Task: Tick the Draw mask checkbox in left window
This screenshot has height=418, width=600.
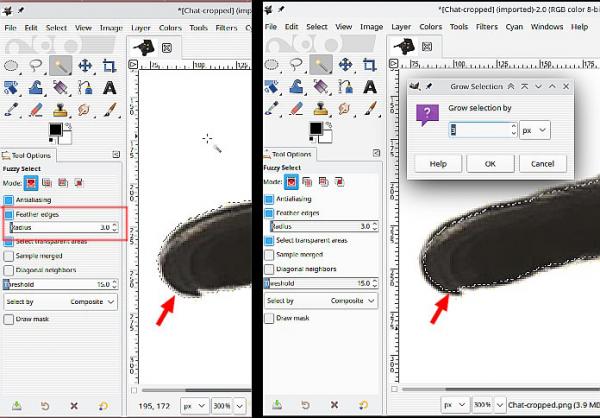Action: 8,319
